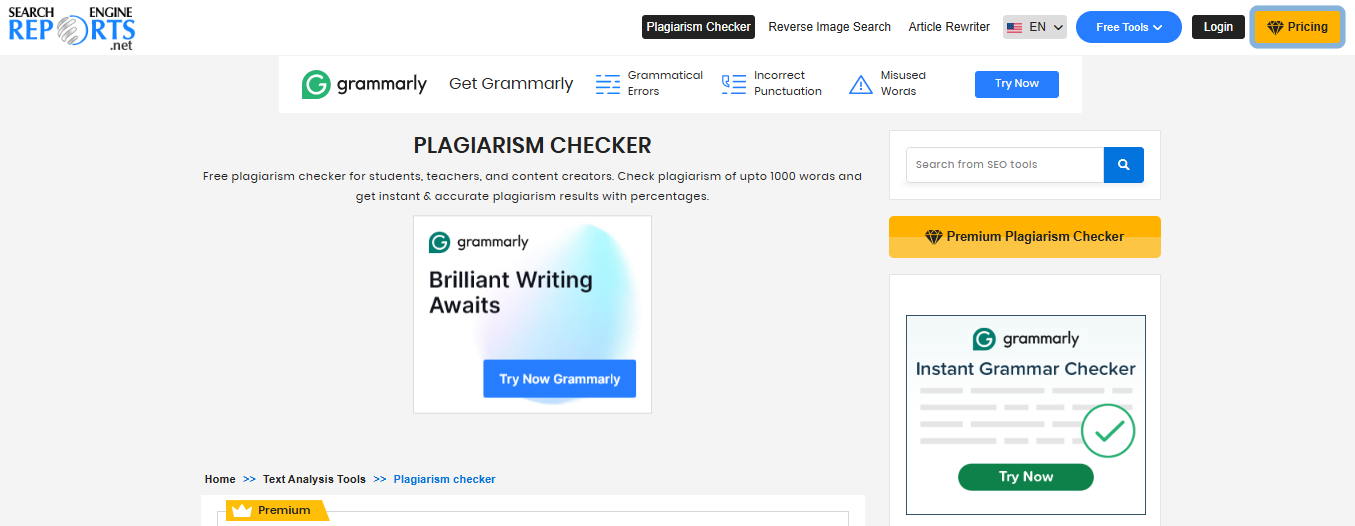This screenshot has width=1355, height=526.
Task: Click the diamond icon beside Pricing
Action: pos(1275,27)
